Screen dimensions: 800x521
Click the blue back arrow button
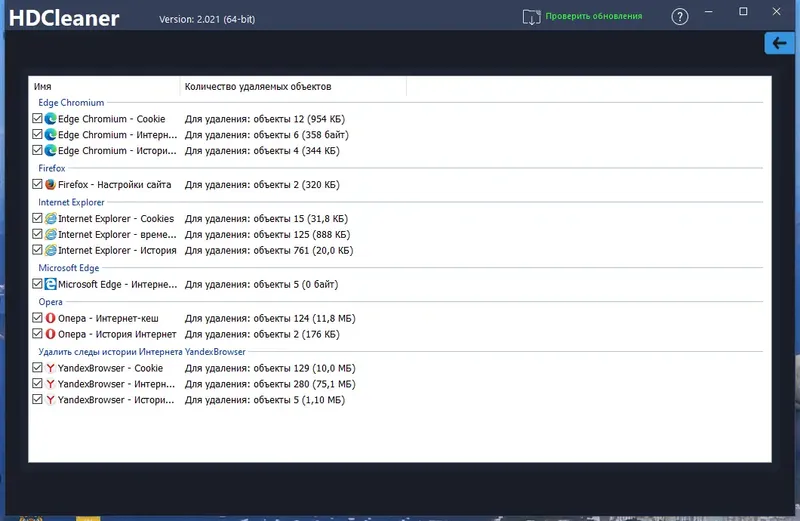pyautogui.click(x=780, y=43)
